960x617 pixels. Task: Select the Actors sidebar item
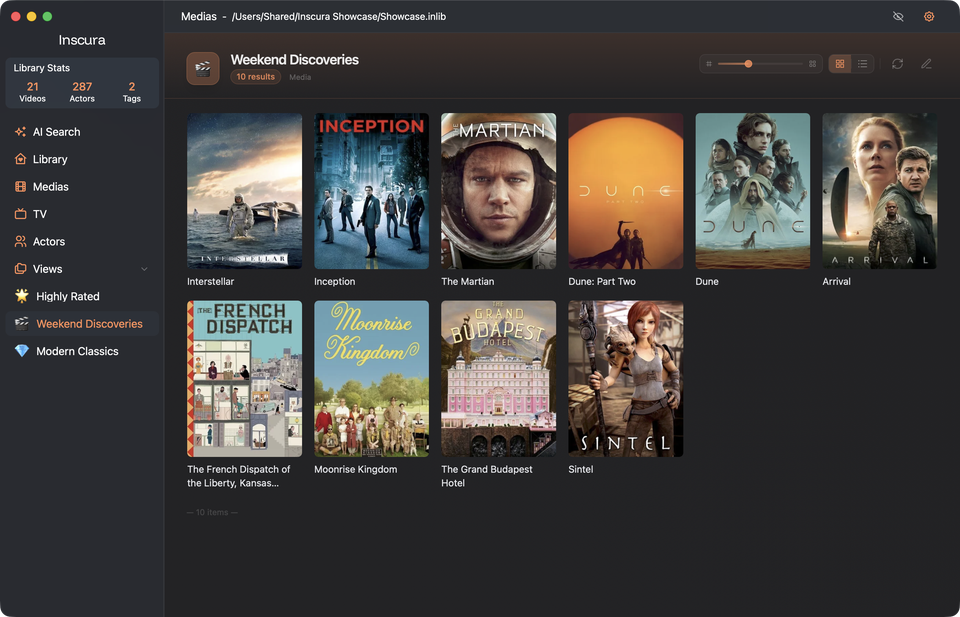click(x=82, y=242)
